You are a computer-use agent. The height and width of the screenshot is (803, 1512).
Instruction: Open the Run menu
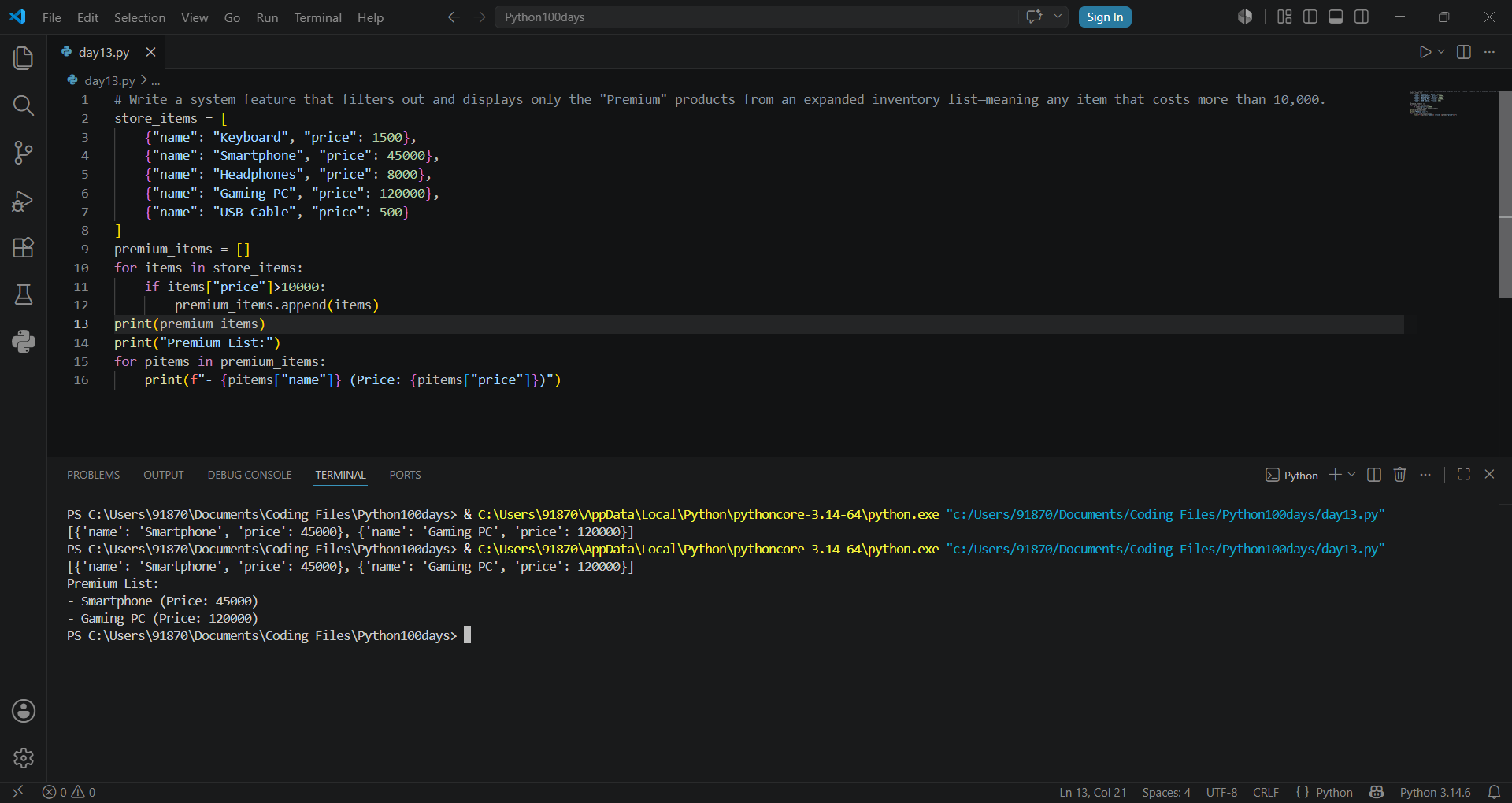(267, 17)
